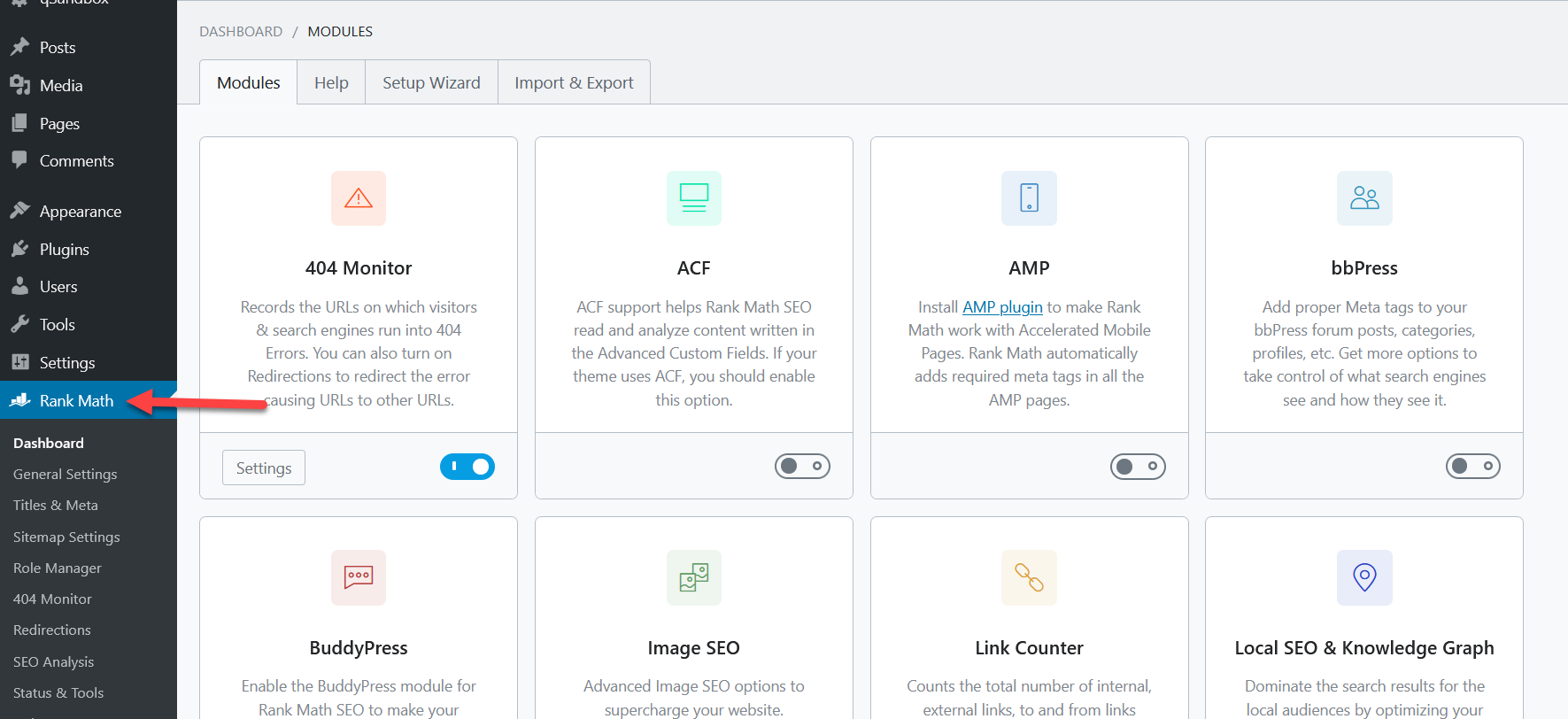The height and width of the screenshot is (719, 1568).
Task: Click the Tools wrench icon
Action: tap(19, 324)
